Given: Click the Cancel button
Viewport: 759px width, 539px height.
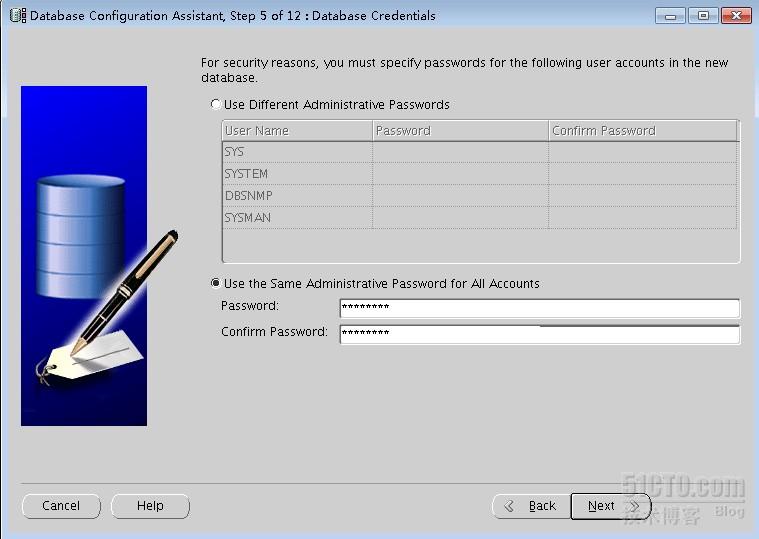Looking at the screenshot, I should [x=61, y=506].
